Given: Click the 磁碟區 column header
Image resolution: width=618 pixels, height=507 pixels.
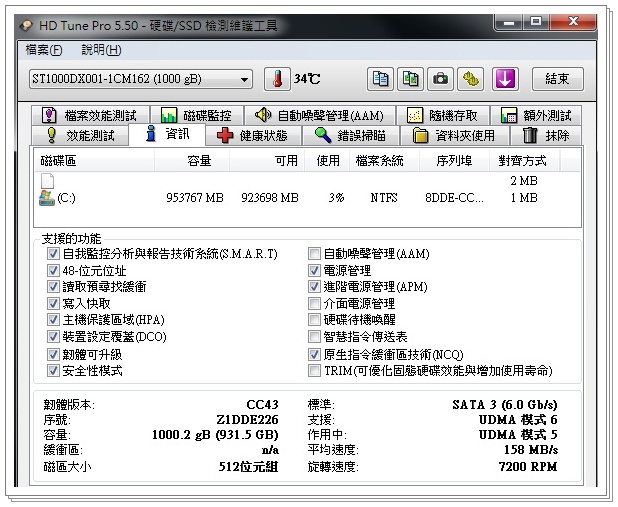Looking at the screenshot, I should coord(95,160).
